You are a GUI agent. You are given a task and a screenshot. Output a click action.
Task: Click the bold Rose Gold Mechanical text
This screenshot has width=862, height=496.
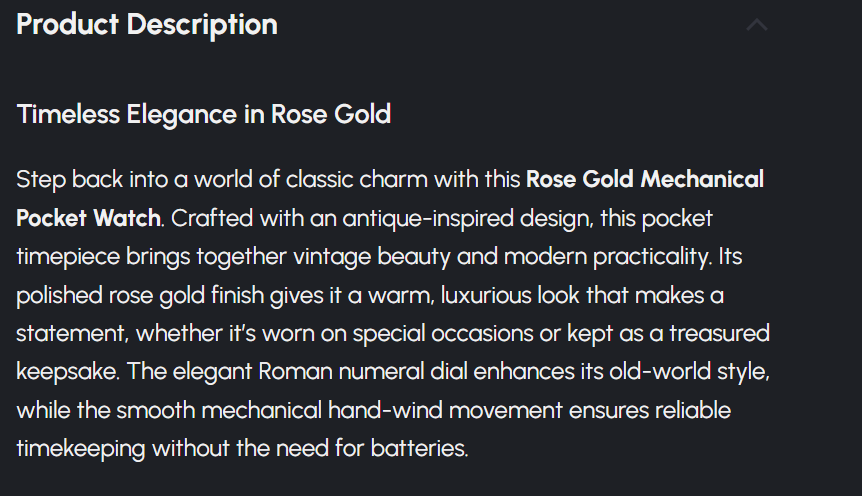pos(645,180)
